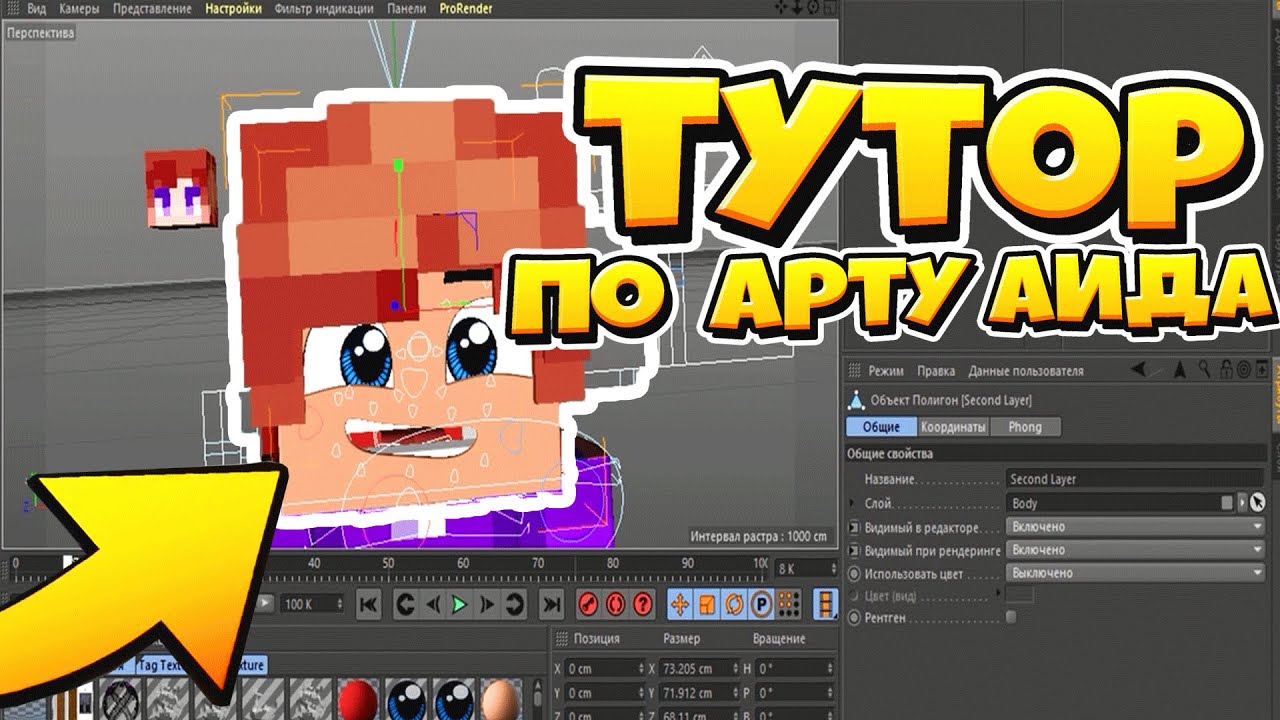This screenshot has height=720, width=1280.
Task: Open the Представление menu
Action: click(152, 8)
